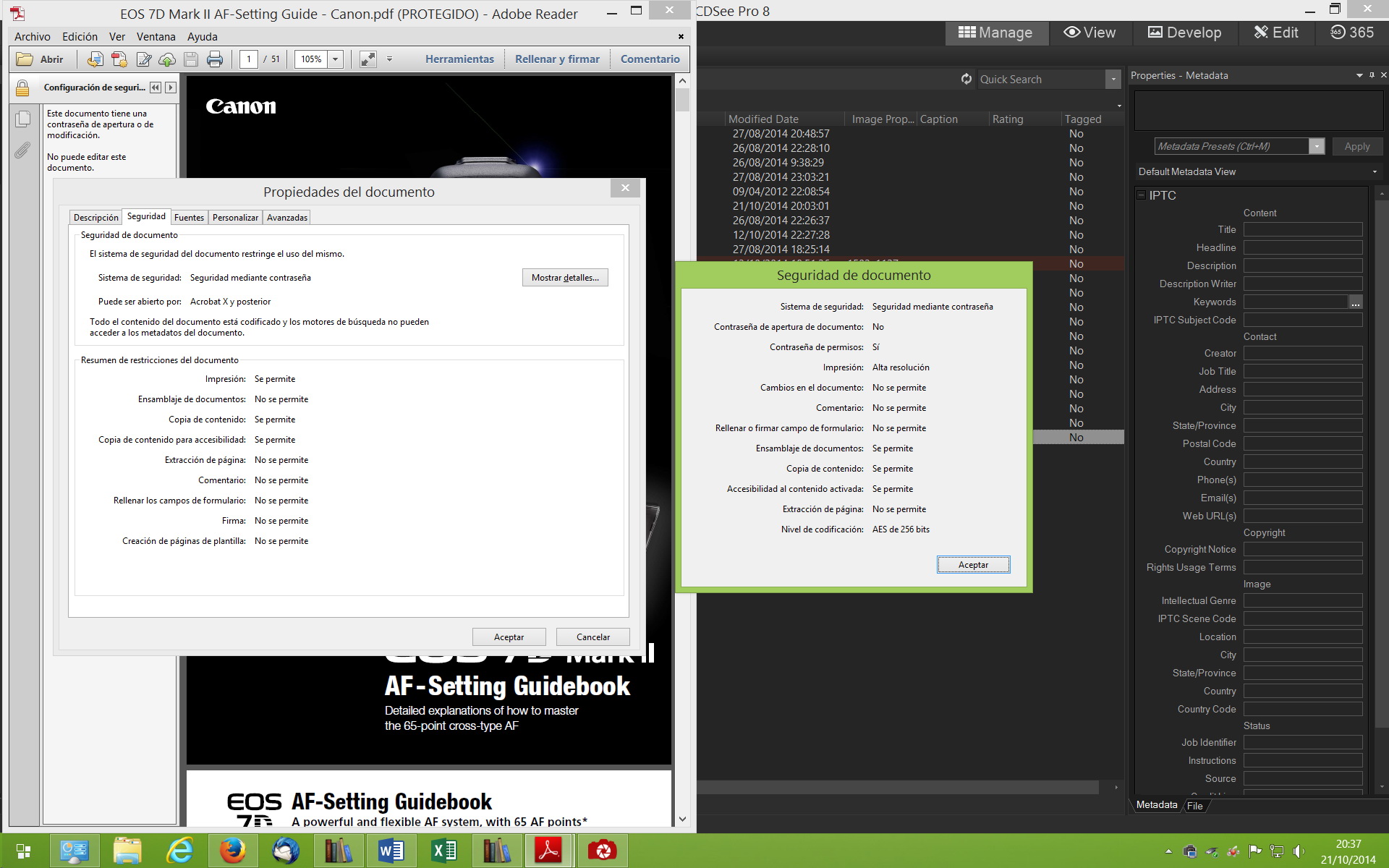Click the create PDF icon in the toolbar
This screenshot has height=868, width=1389.
[x=119, y=59]
